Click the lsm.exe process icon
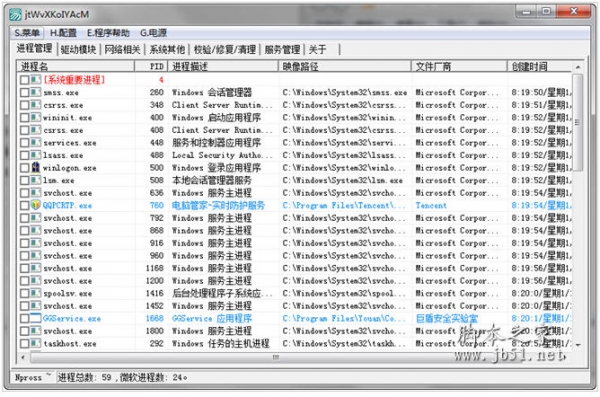 pos(36,180)
